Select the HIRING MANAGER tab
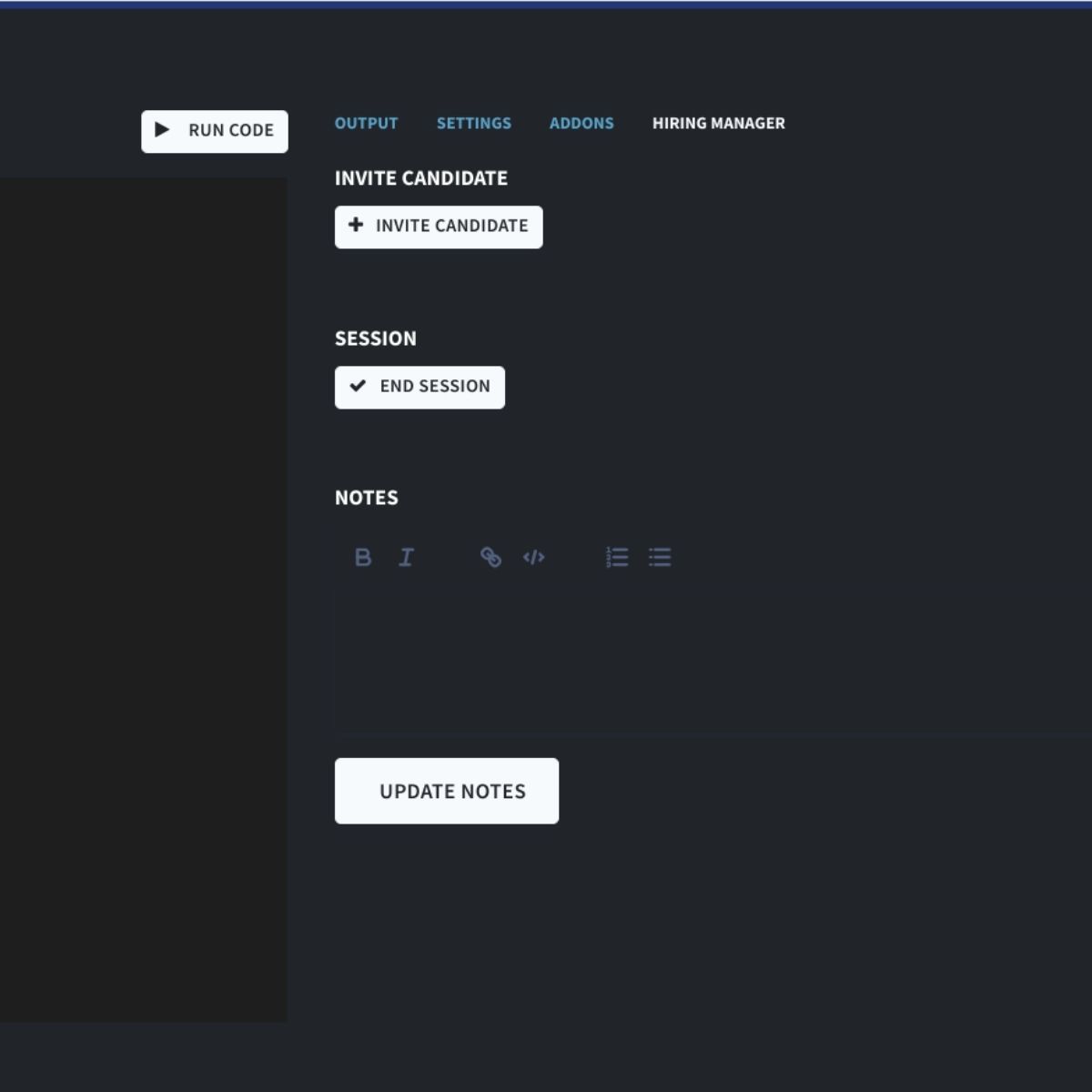Viewport: 1092px width, 1092px height. (718, 123)
